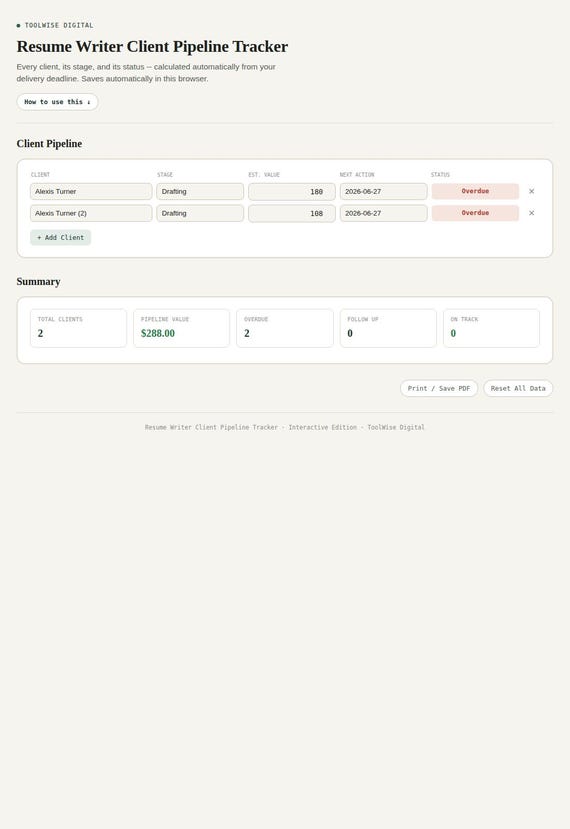This screenshot has width=570, height=829.
Task: Open Stage dropdown for Alexis Turner row
Action: (200, 191)
